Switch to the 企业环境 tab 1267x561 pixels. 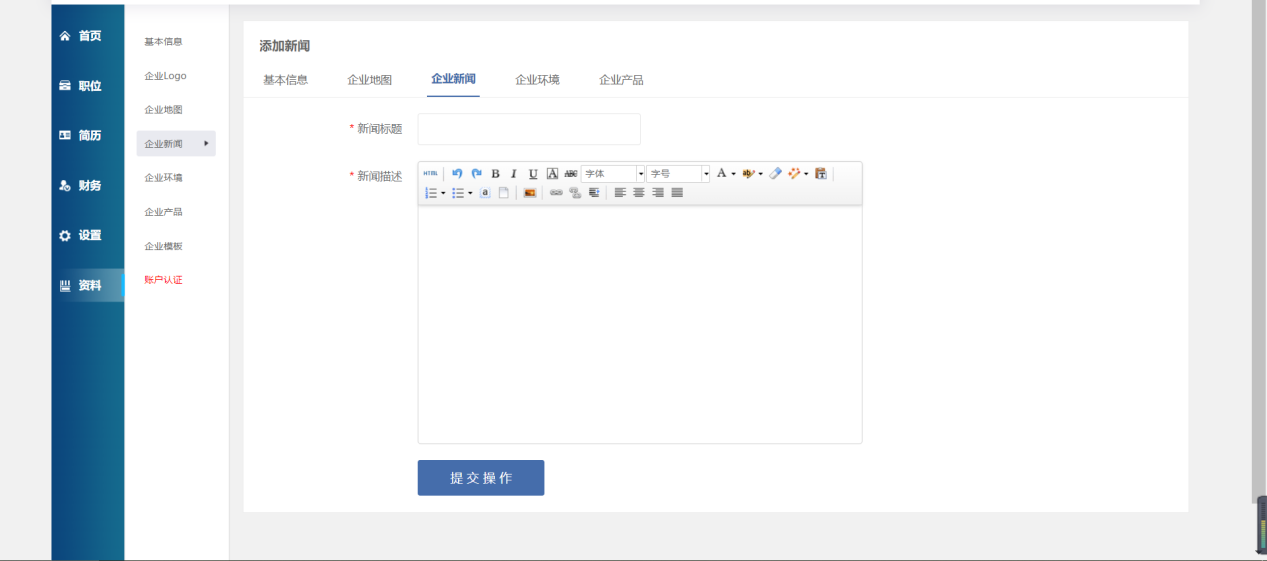tap(537, 80)
